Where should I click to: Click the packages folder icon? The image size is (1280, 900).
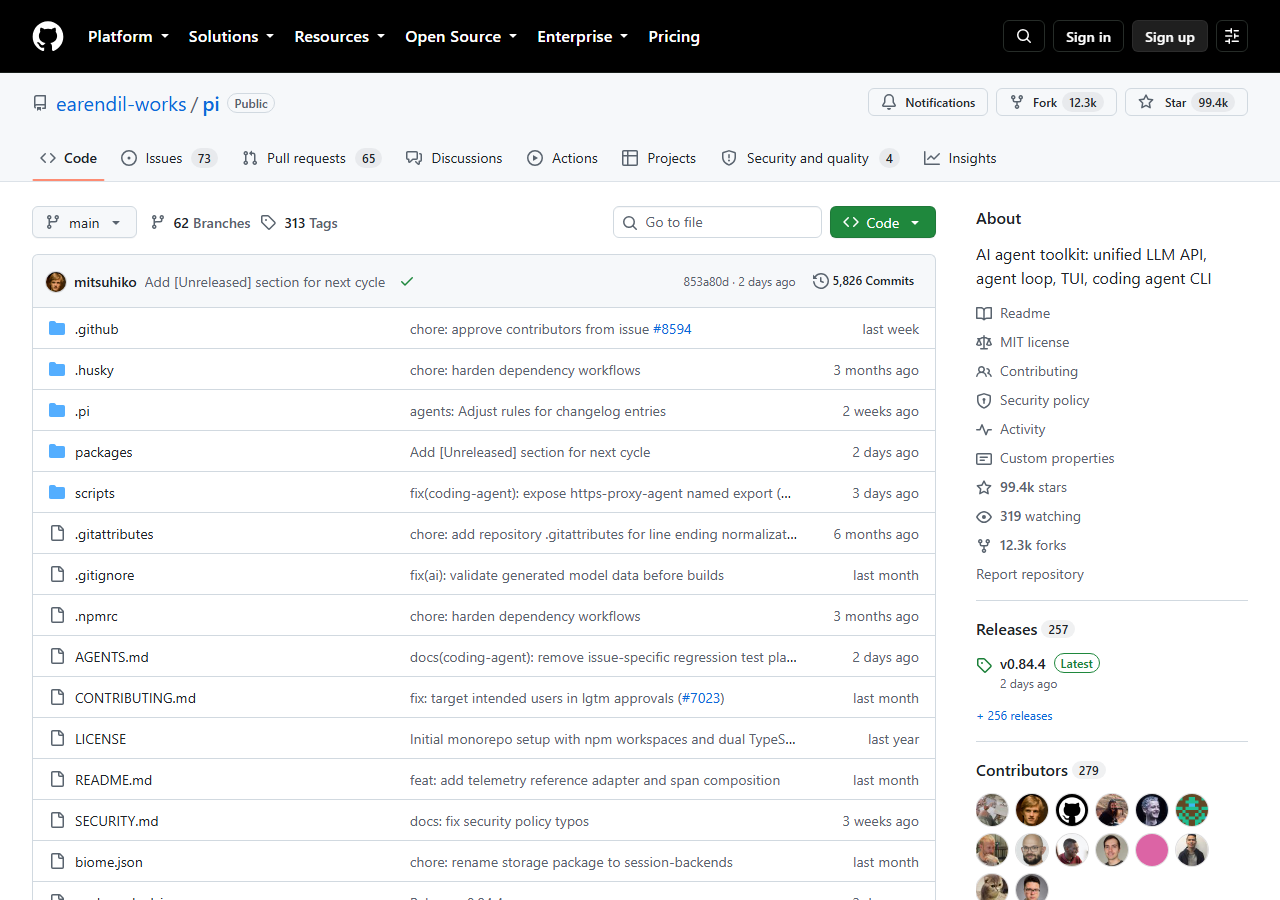pyautogui.click(x=57, y=452)
